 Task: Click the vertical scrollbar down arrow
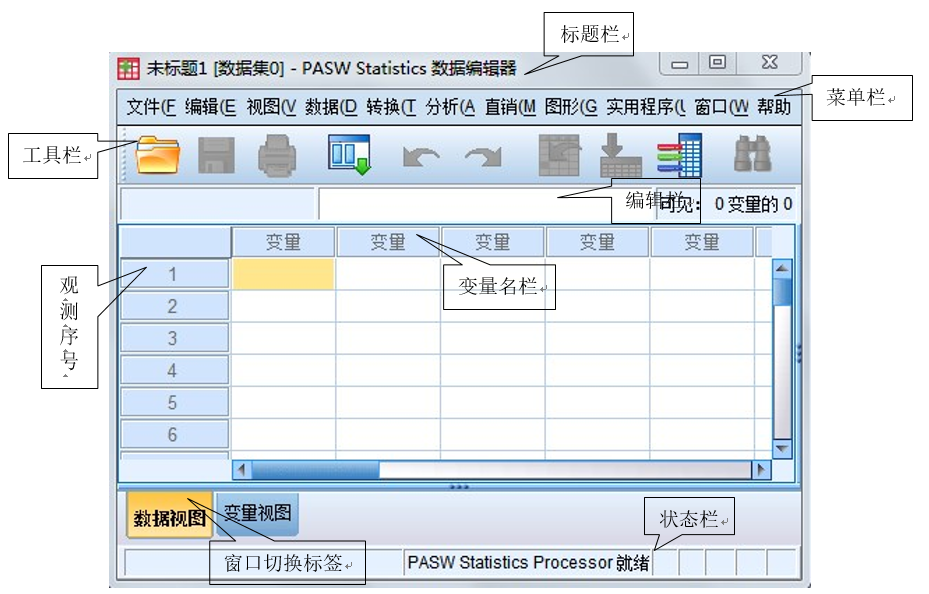(782, 448)
